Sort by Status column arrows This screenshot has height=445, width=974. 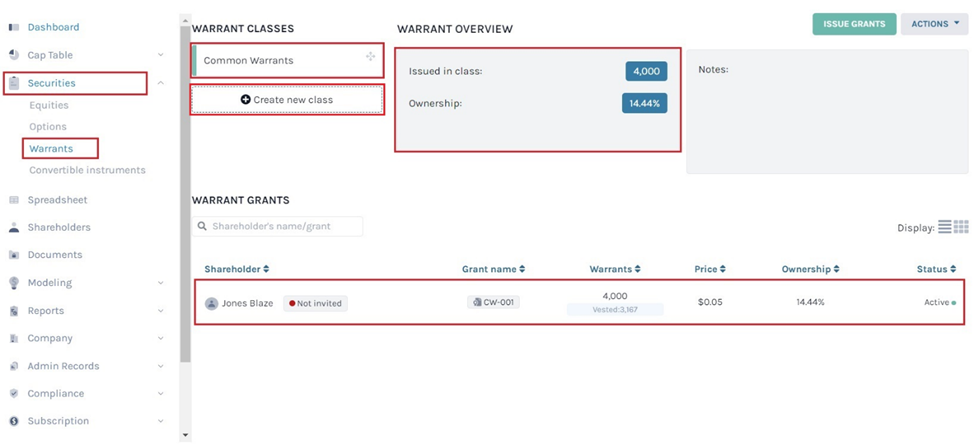point(953,269)
